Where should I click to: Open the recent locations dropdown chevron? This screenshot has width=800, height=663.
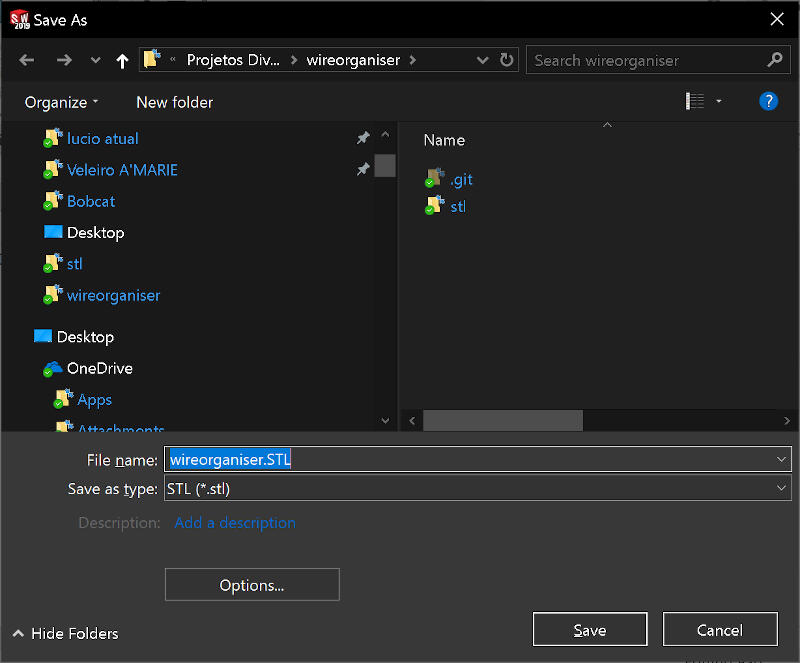(95, 60)
